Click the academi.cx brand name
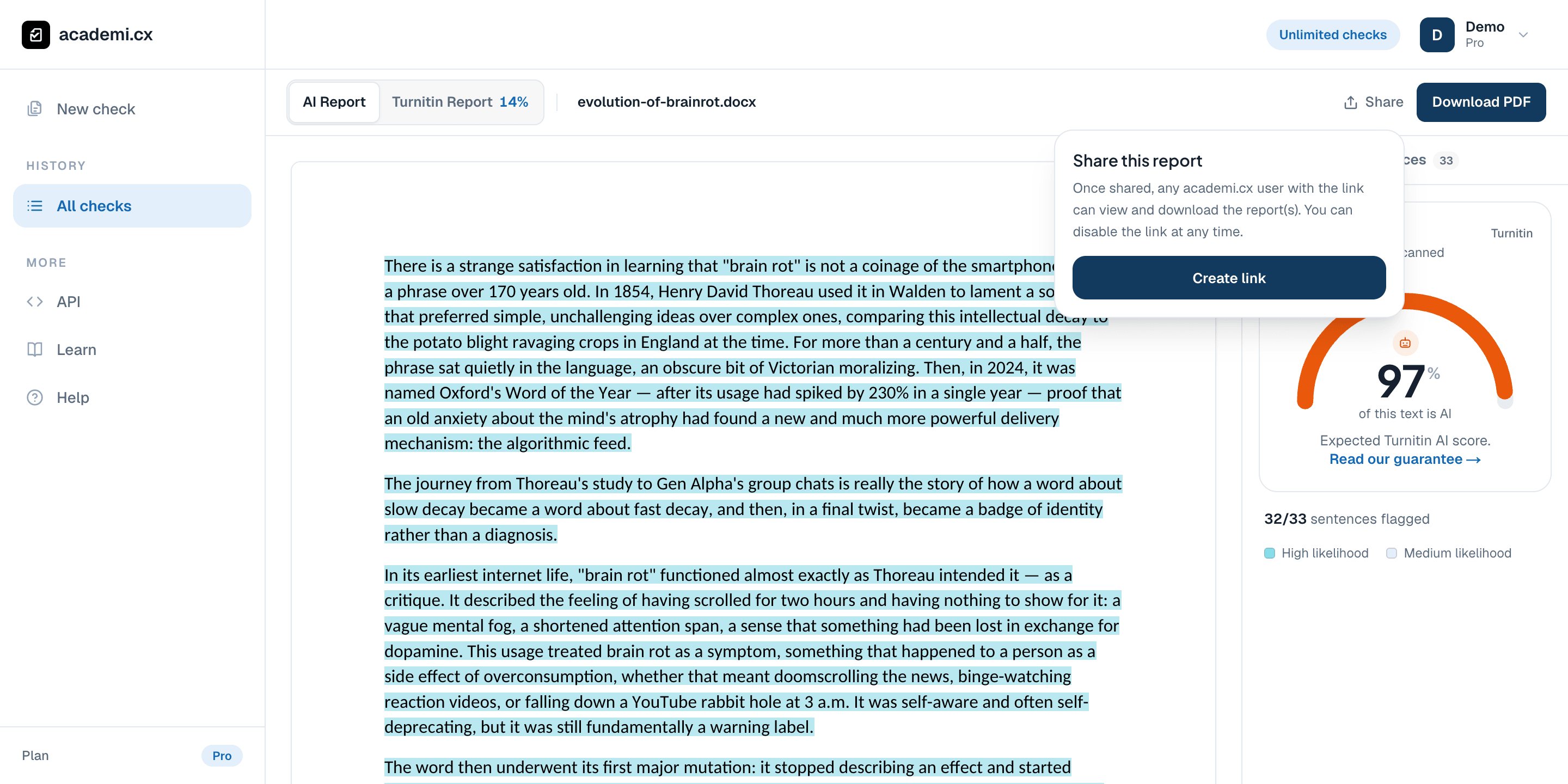This screenshot has width=1568, height=784. (x=106, y=34)
